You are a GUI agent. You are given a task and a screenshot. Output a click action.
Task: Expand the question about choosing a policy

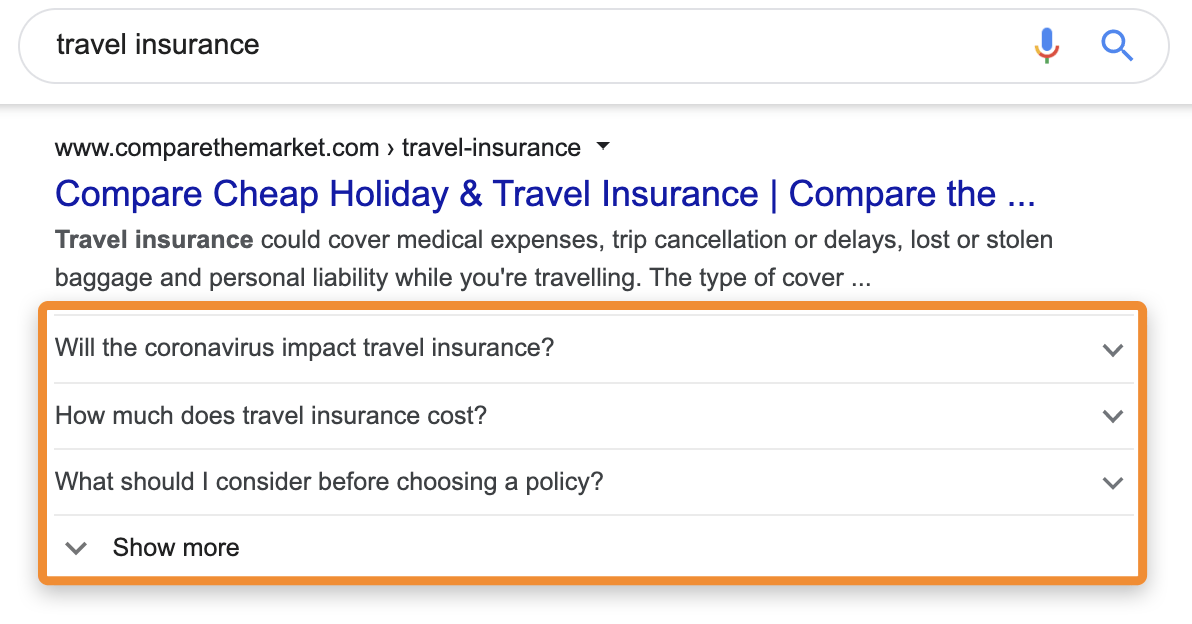(x=330, y=481)
